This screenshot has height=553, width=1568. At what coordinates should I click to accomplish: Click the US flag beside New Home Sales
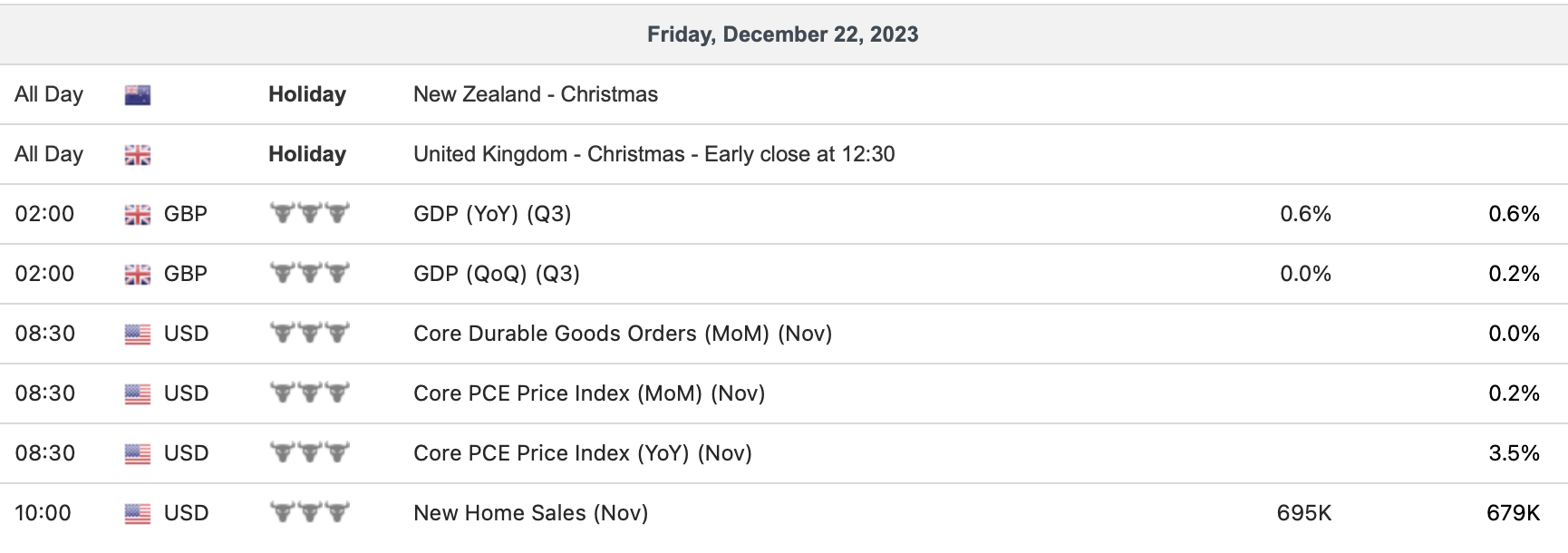[x=138, y=514]
